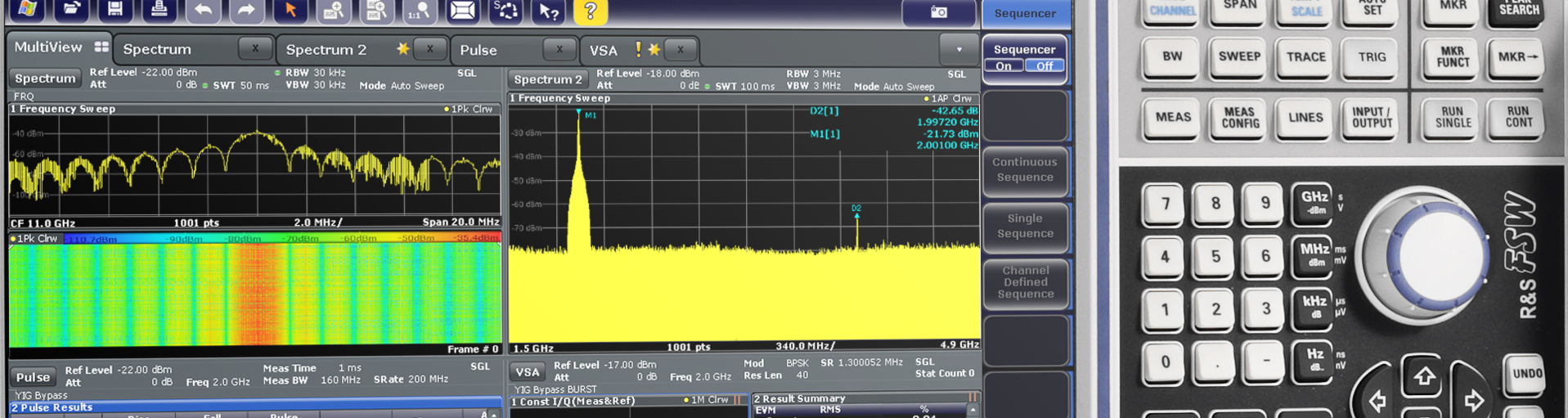Switch to the Pulse tab

coord(478,50)
